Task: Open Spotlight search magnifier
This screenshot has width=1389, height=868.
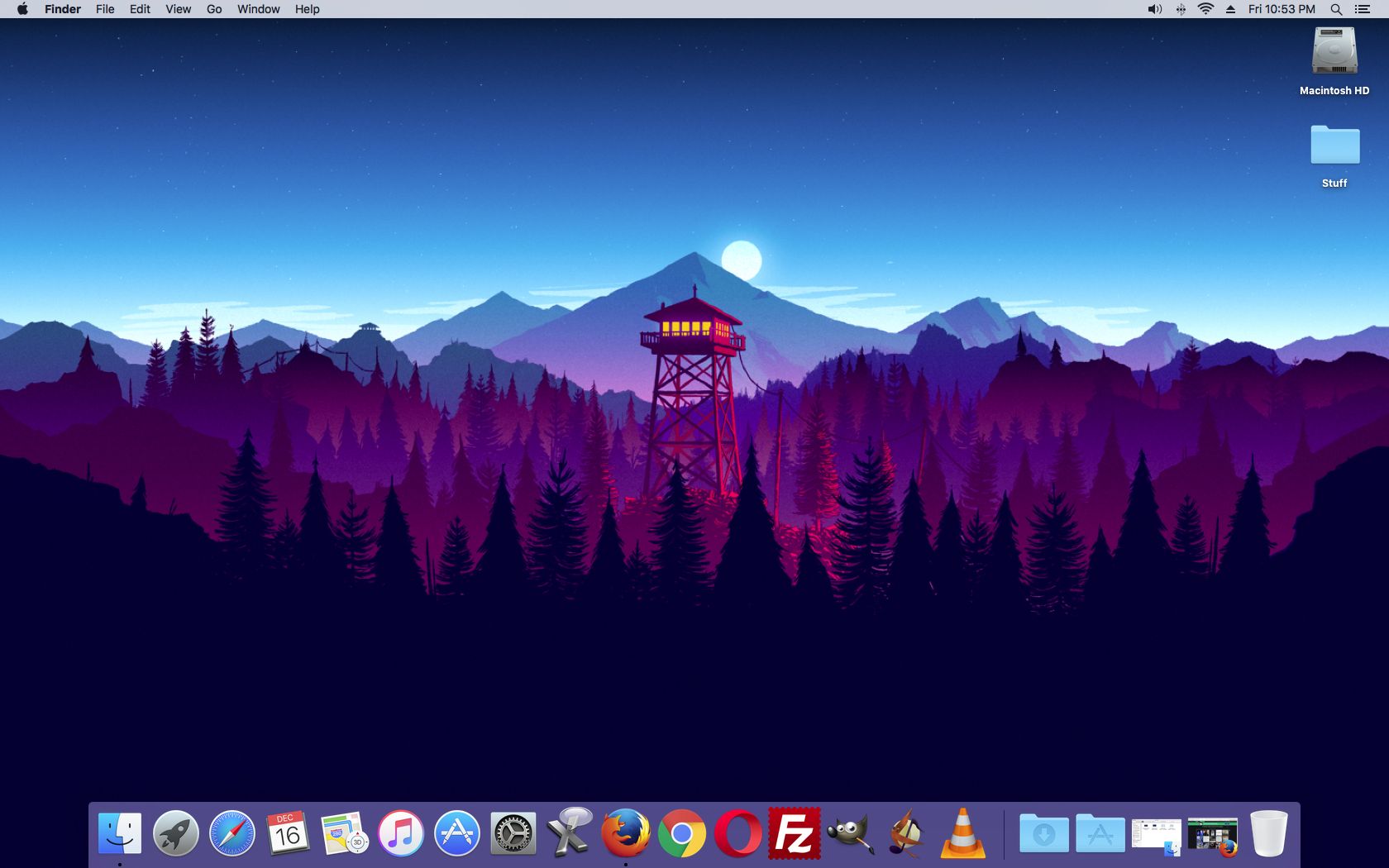Action: pyautogui.click(x=1336, y=9)
